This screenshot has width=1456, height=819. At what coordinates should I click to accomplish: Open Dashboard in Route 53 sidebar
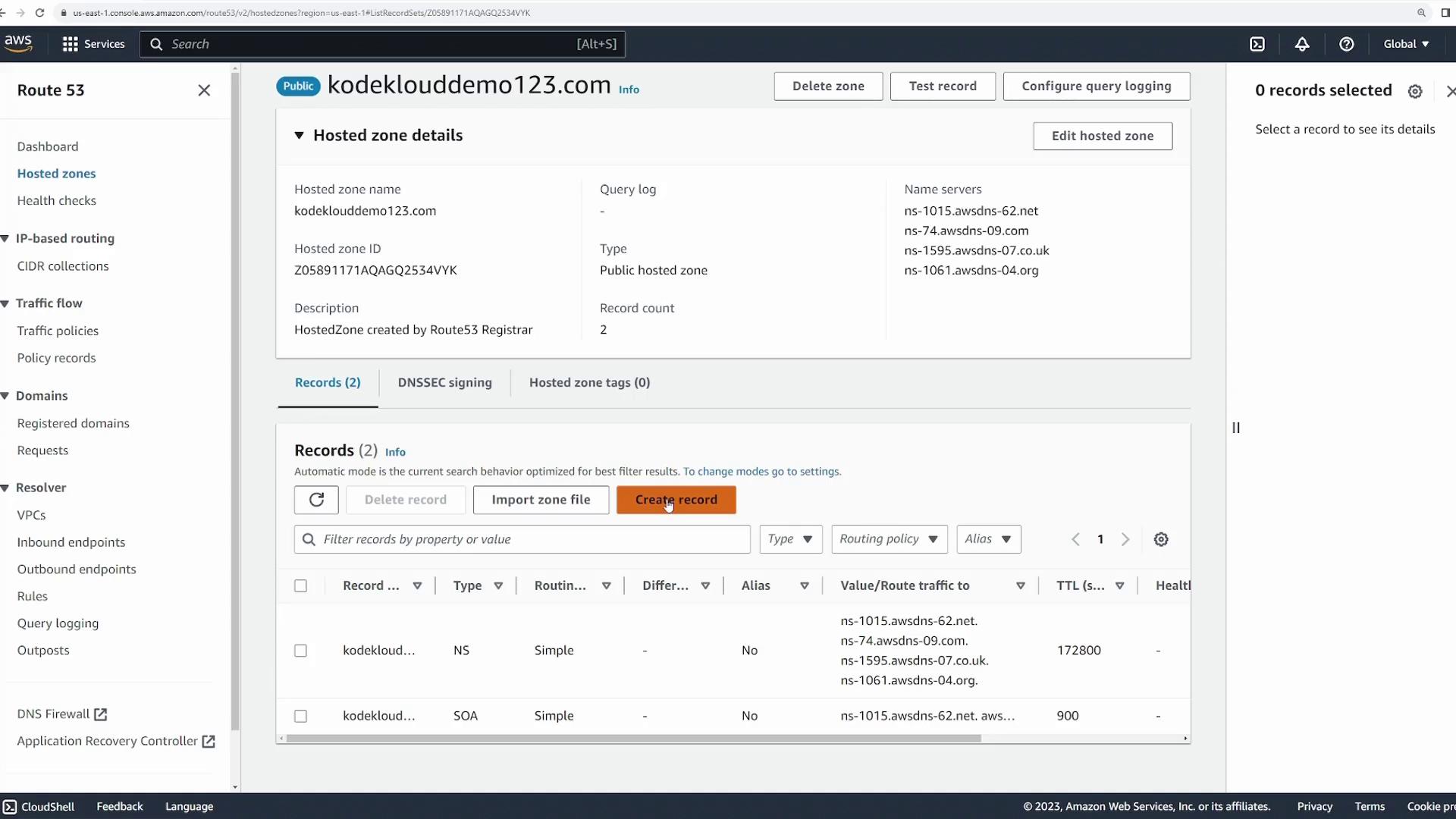pyautogui.click(x=48, y=146)
